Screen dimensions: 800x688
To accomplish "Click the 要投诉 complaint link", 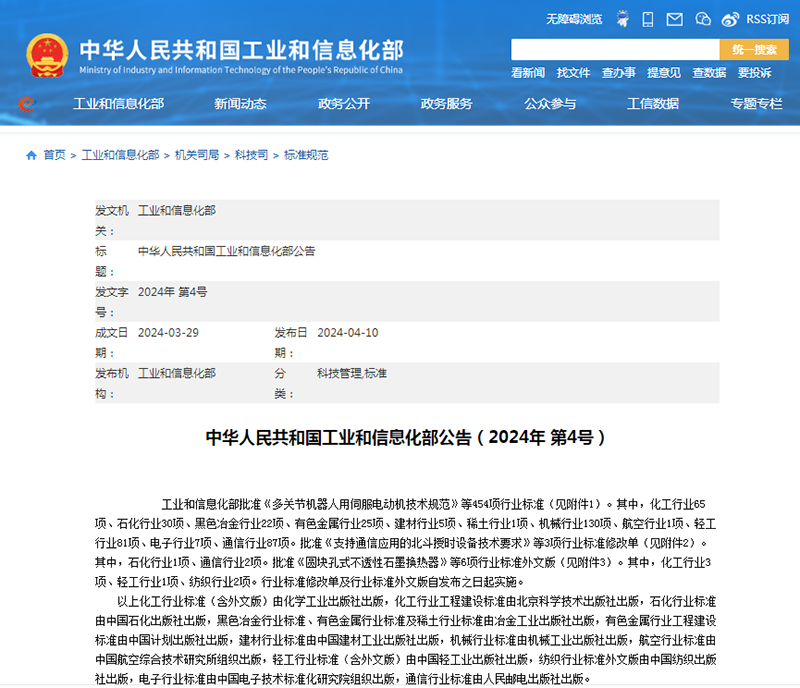I will pyautogui.click(x=753, y=71).
